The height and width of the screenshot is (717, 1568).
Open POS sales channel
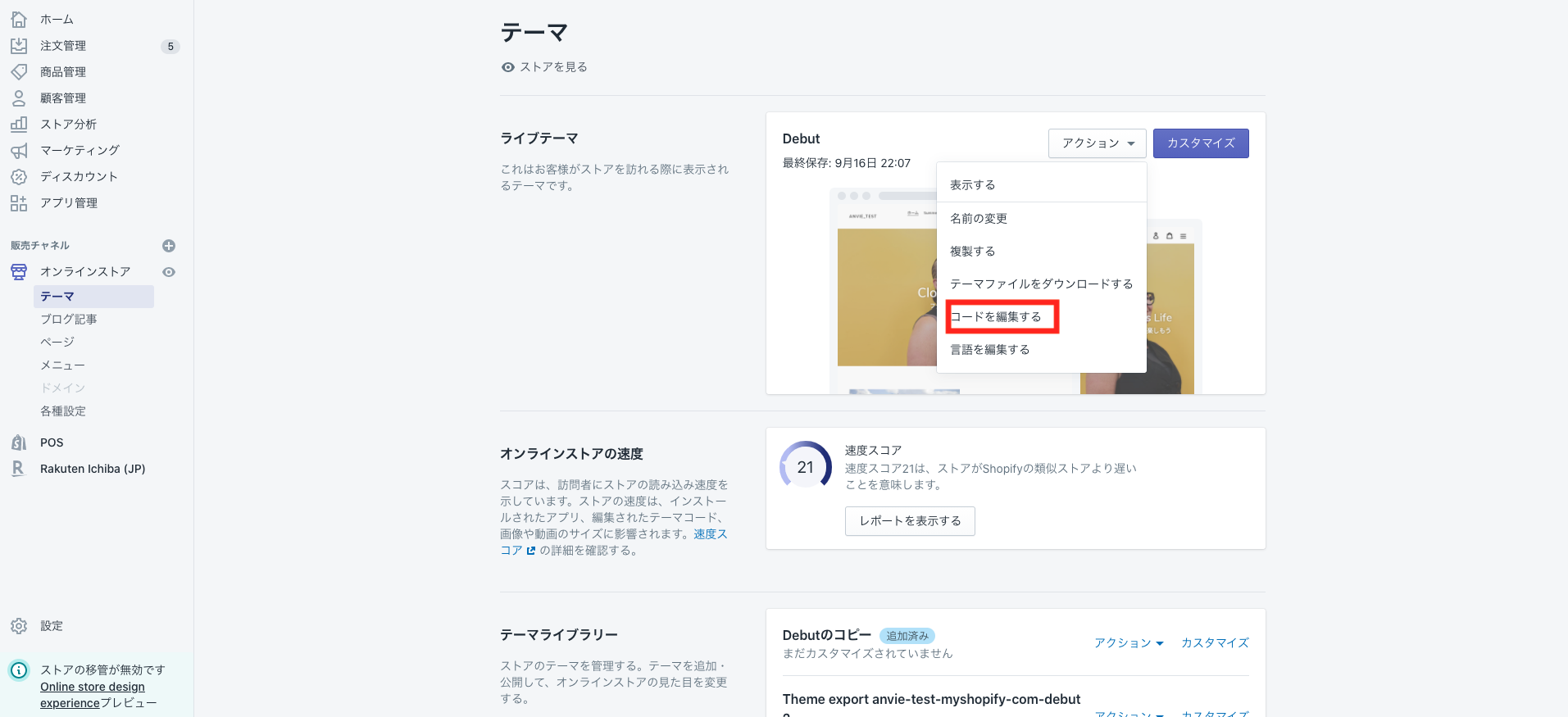tap(52, 442)
